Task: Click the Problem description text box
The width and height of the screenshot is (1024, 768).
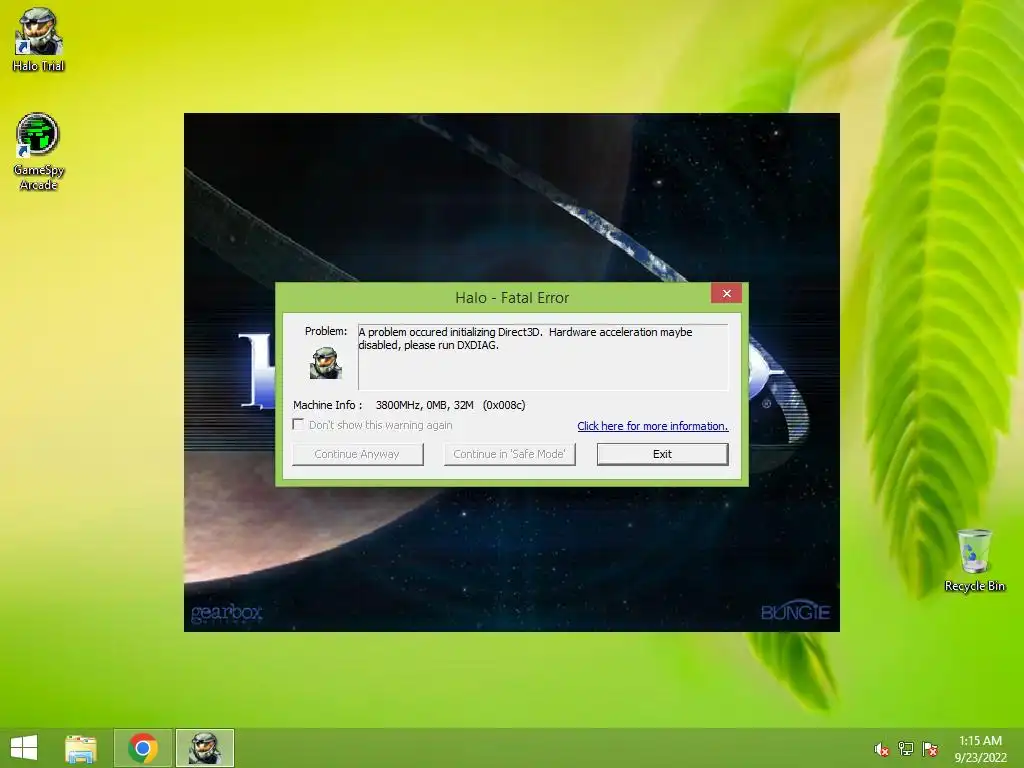Action: coord(543,357)
